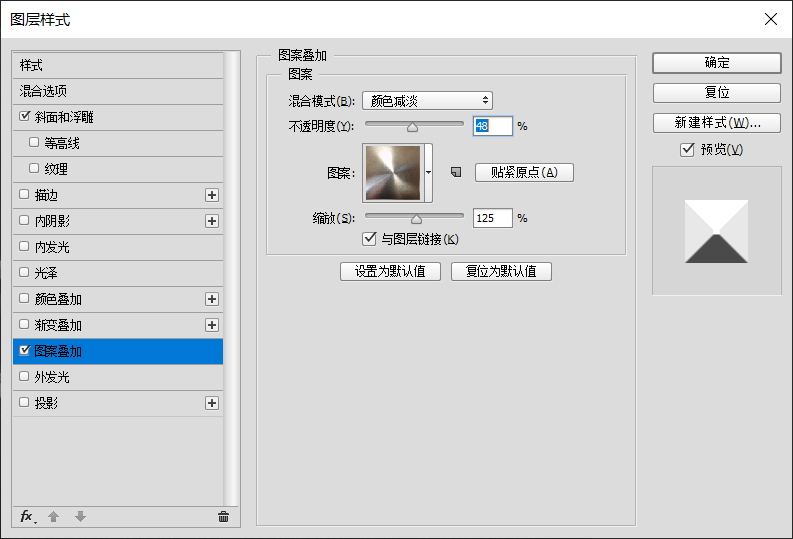Toggle the 预览 checkbox

point(687,149)
